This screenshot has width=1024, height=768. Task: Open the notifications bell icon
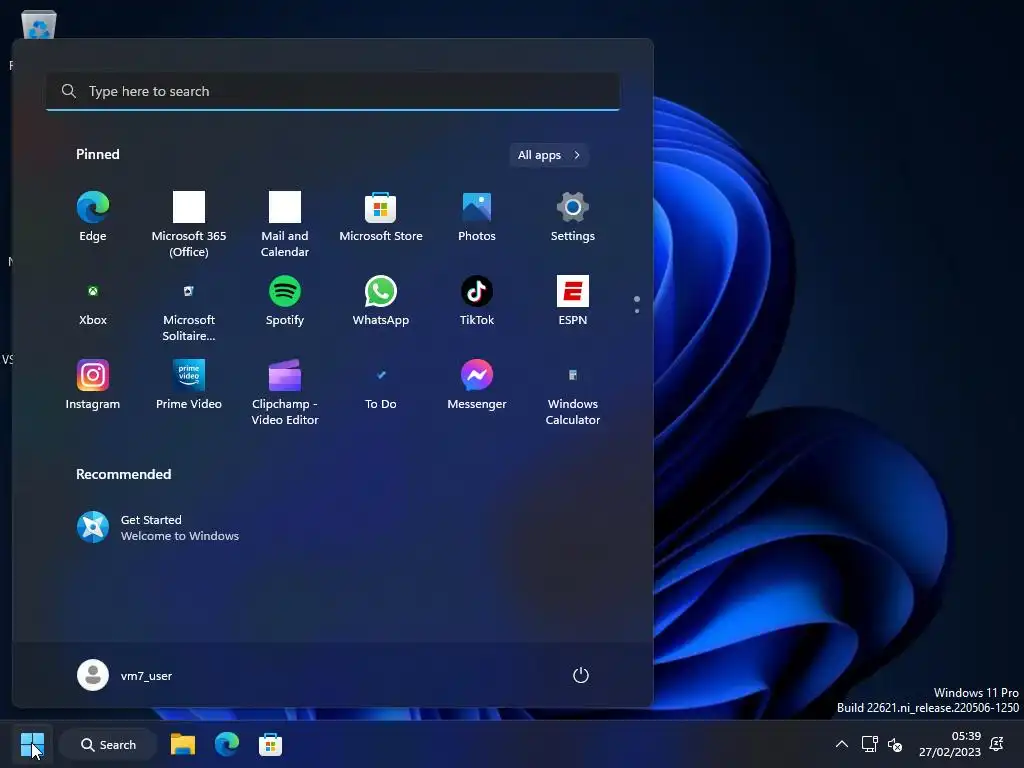(x=997, y=744)
